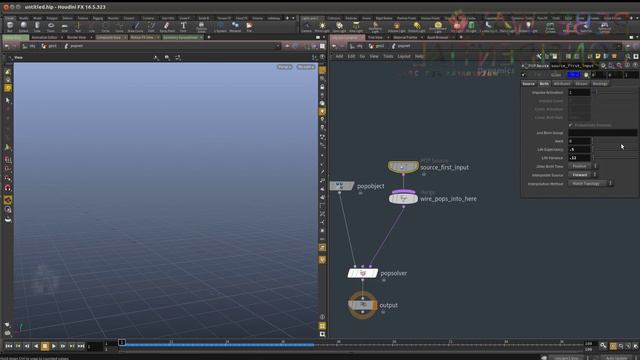
Task: Add a sticky note in network editor
Action: click(x=598, y=56)
